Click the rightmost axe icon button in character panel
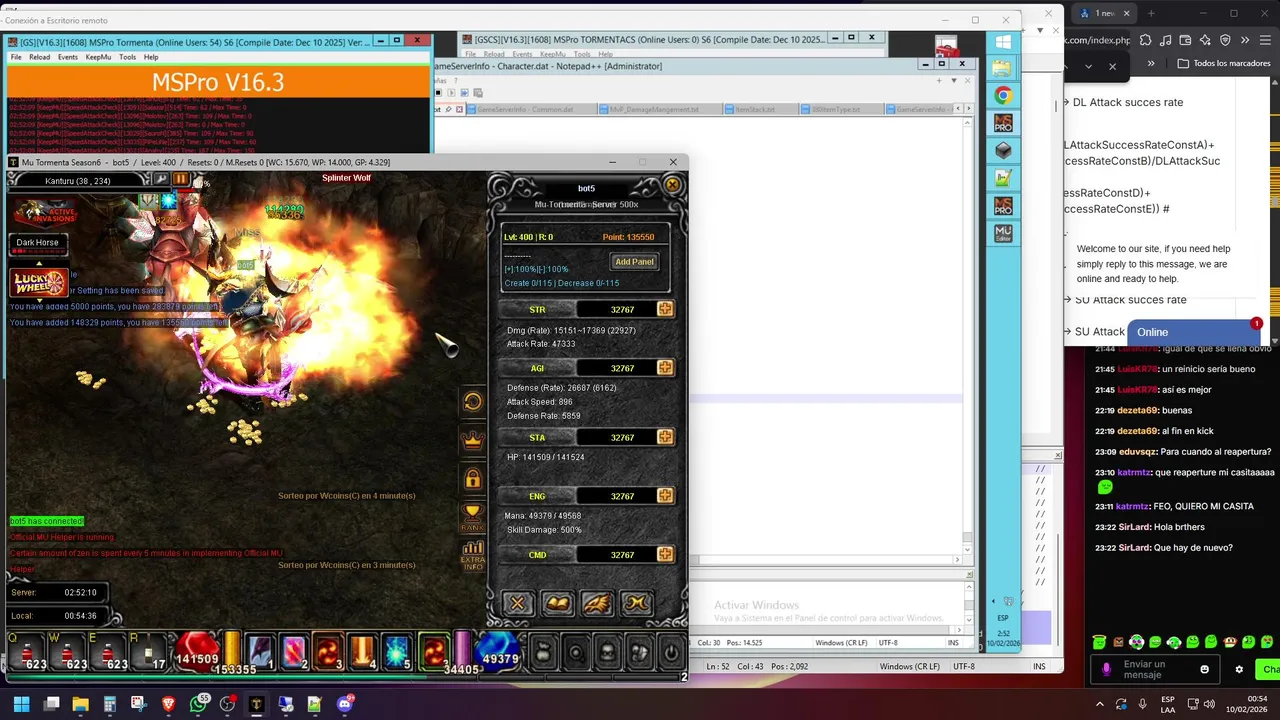The width and height of the screenshot is (1280, 720). coord(637,603)
